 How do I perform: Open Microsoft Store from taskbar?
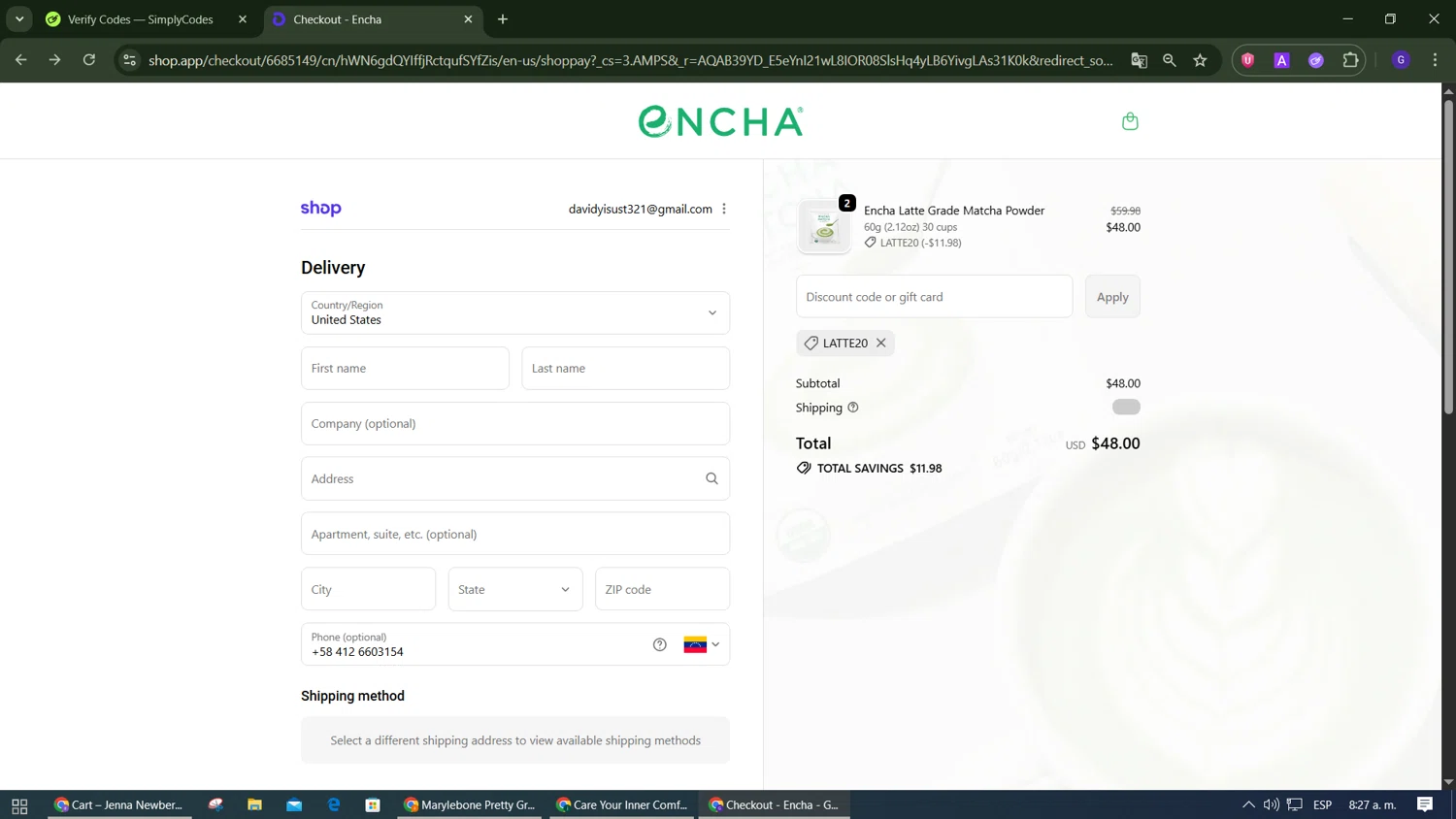pyautogui.click(x=373, y=805)
